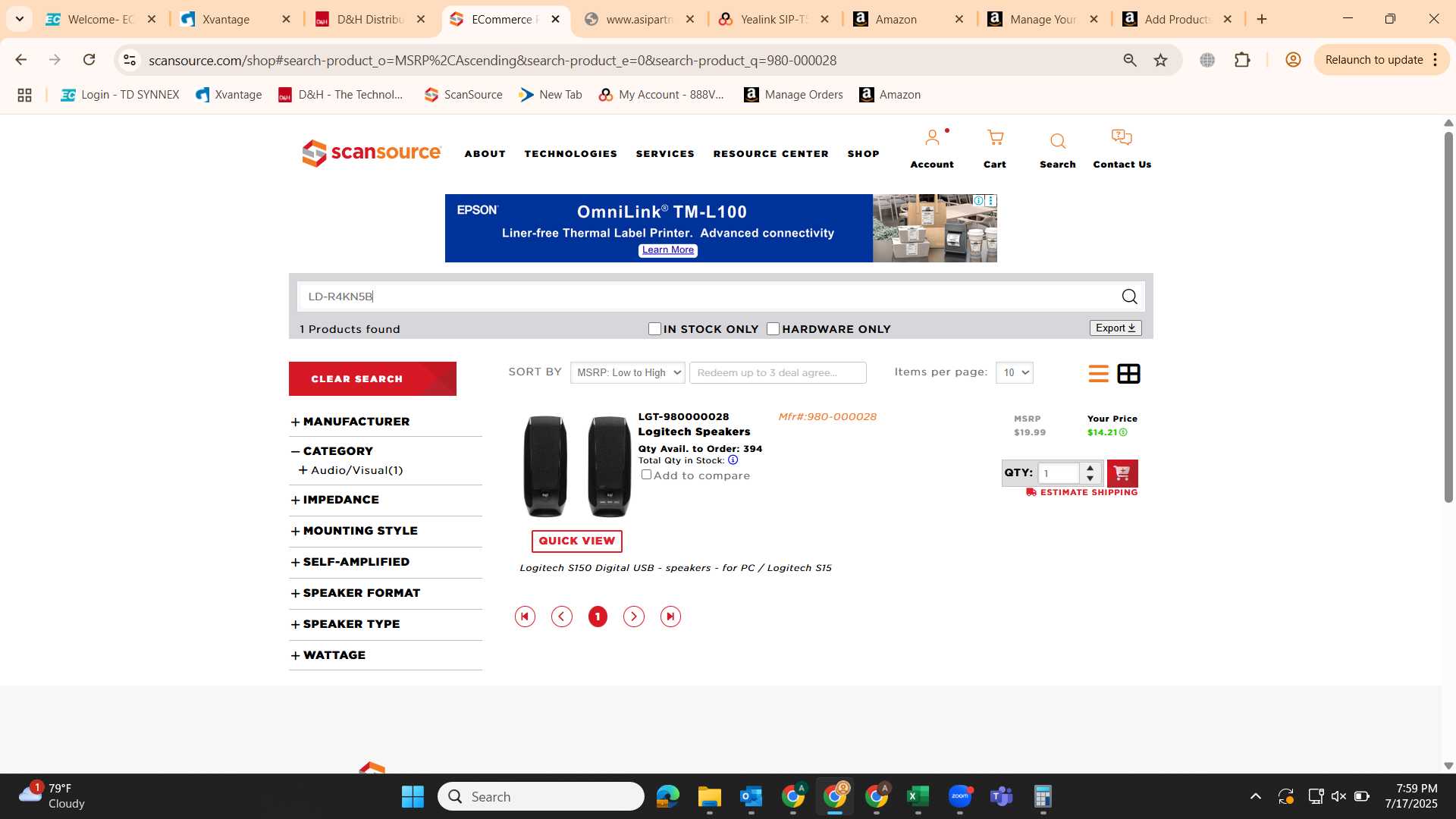
Task: Open Microsoft Teams from taskbar
Action: click(1001, 796)
